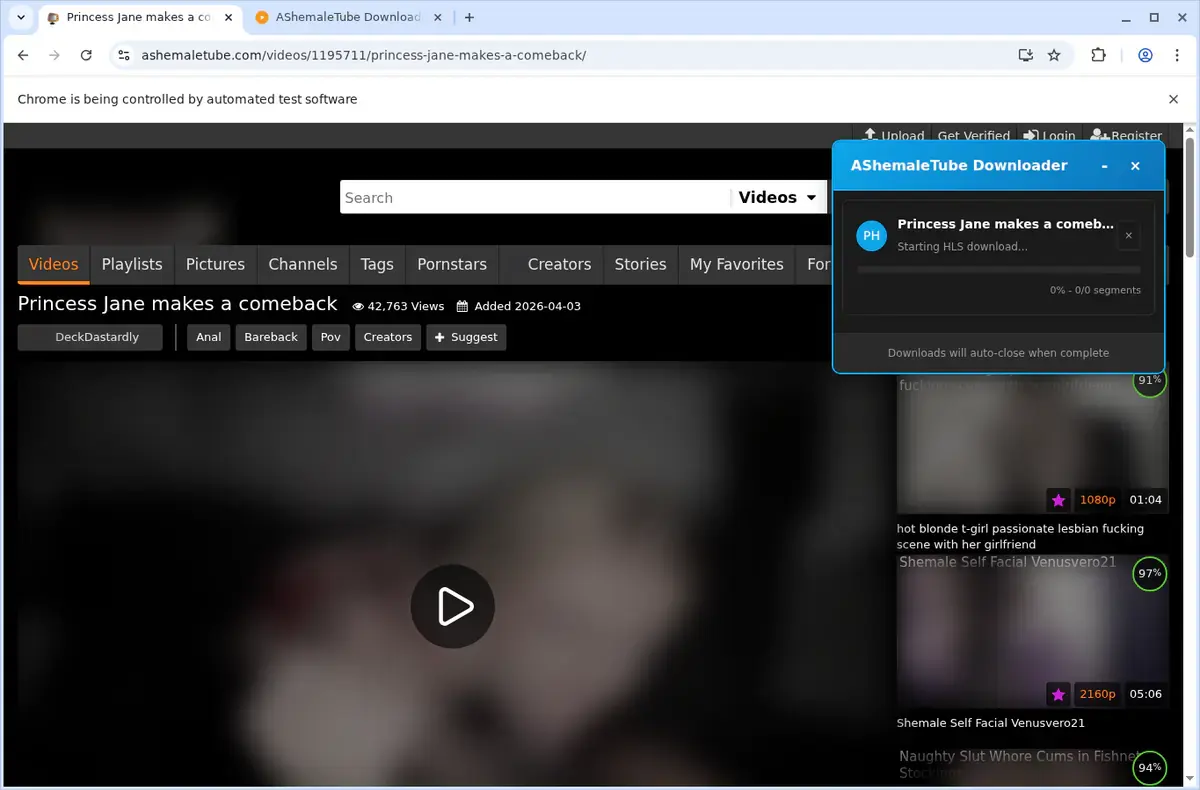Open the Pictures navigation tab
This screenshot has width=1200, height=790.
pyautogui.click(x=215, y=264)
